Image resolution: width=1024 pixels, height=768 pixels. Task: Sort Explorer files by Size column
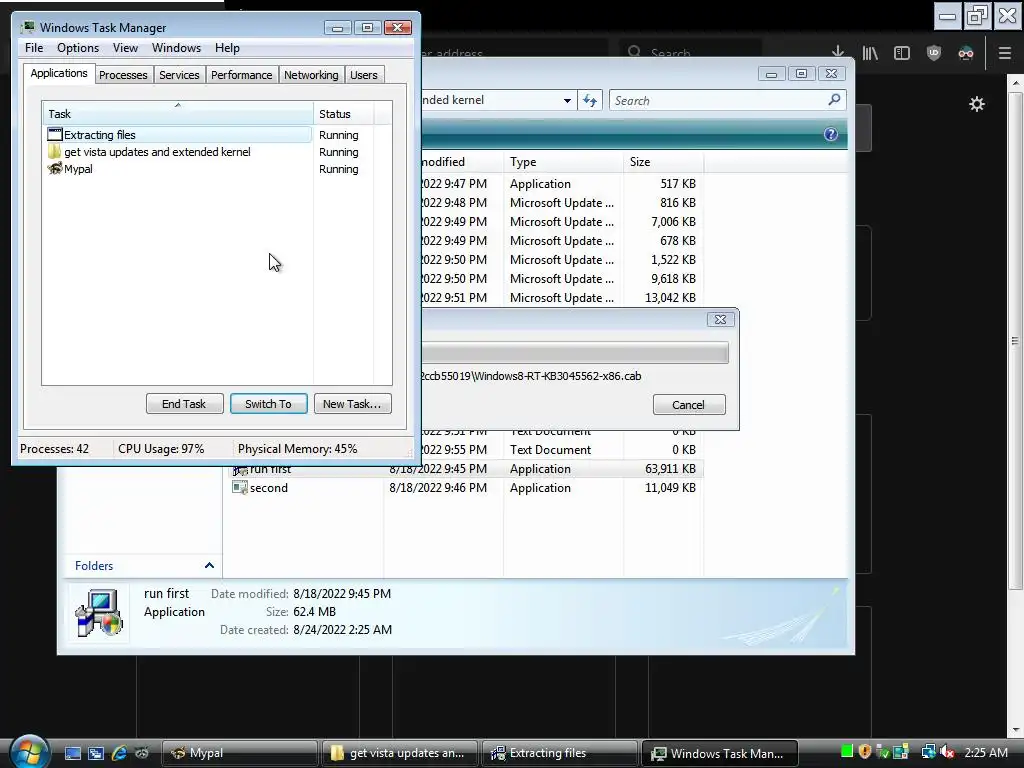pyautogui.click(x=663, y=161)
